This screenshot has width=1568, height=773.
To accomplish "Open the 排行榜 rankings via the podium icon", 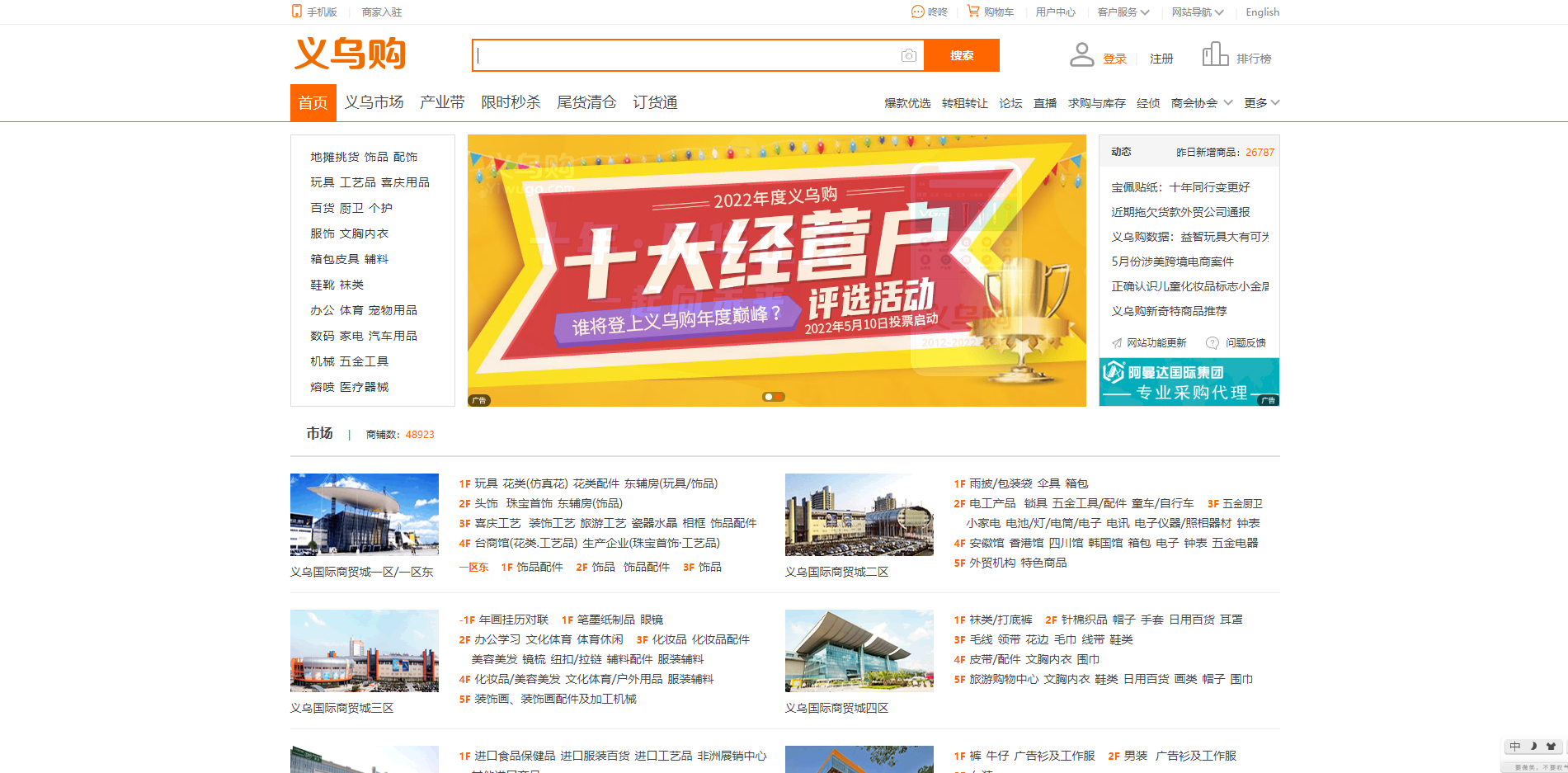I will pyautogui.click(x=1215, y=53).
